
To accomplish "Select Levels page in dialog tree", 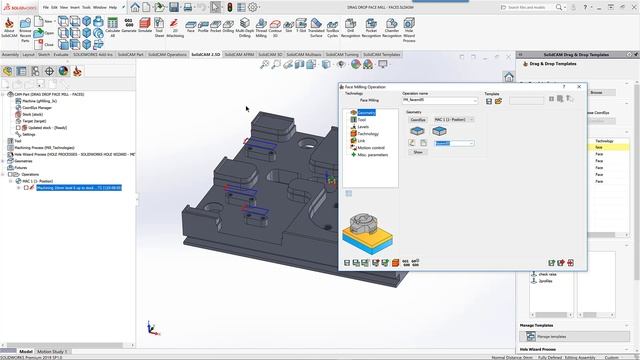I will pyautogui.click(x=363, y=127).
